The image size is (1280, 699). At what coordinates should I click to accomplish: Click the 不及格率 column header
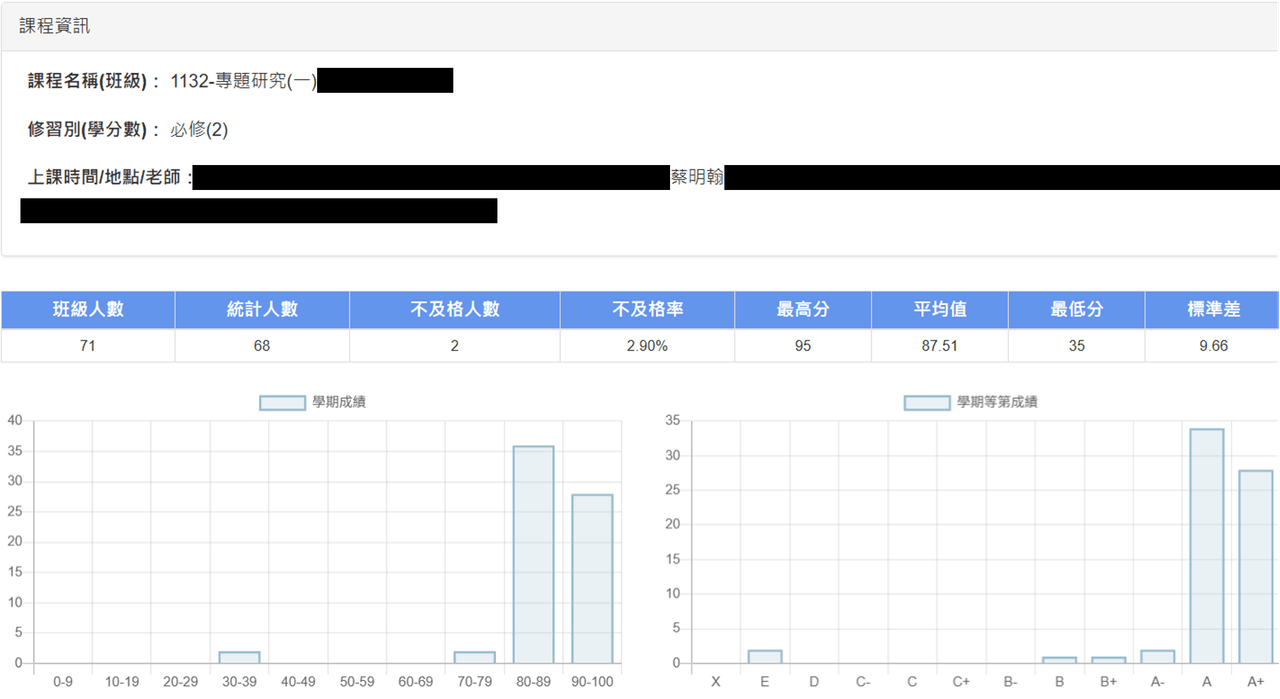pos(647,310)
